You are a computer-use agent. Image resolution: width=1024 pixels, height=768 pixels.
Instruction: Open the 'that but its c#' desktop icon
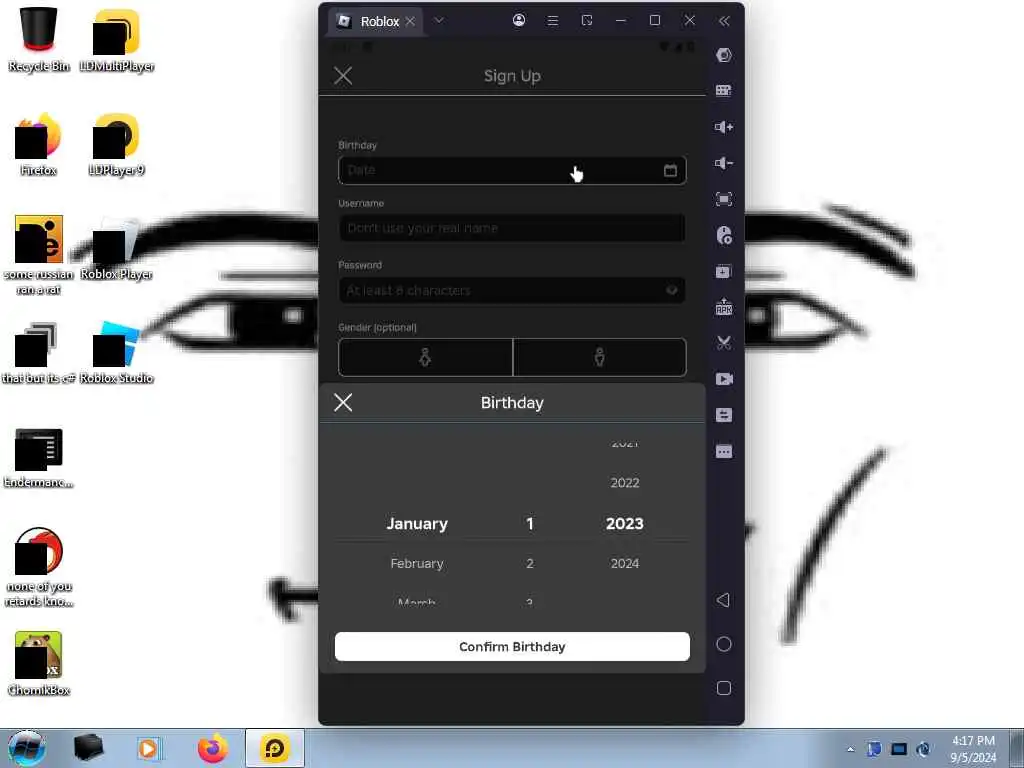coord(39,353)
